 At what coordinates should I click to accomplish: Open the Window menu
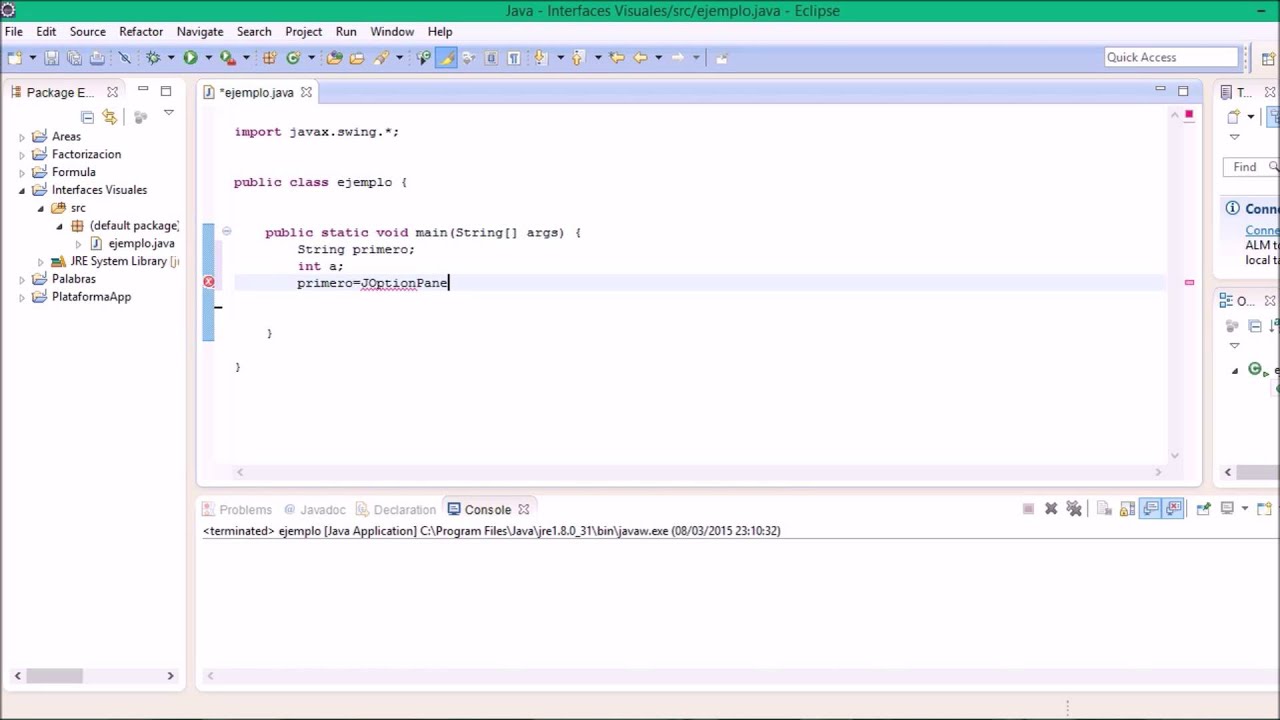coord(392,32)
